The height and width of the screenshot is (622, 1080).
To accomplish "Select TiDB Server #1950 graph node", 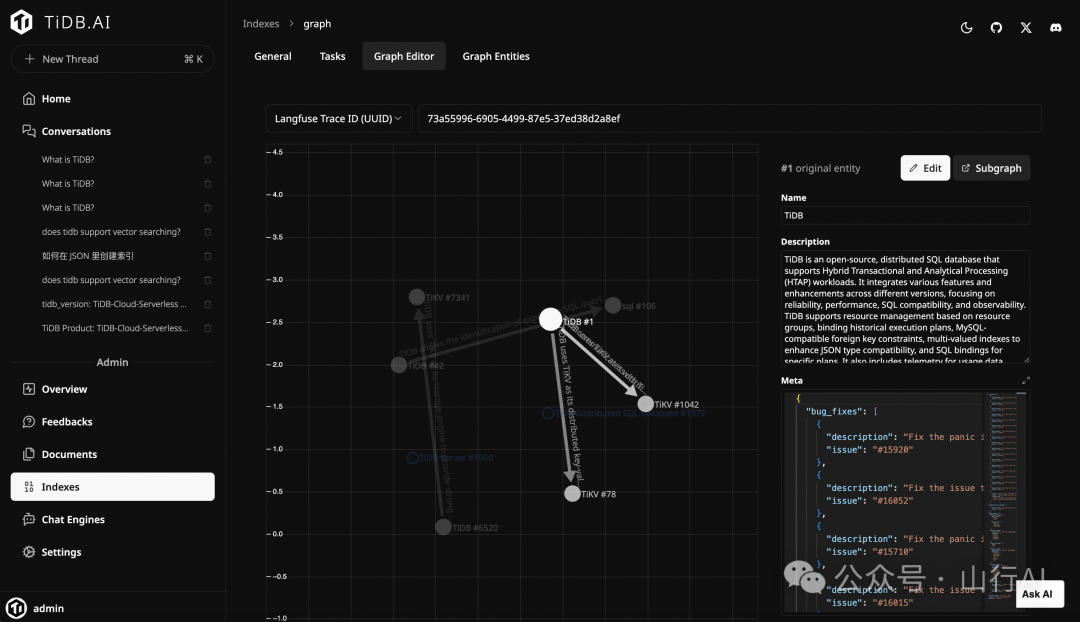I will point(413,458).
